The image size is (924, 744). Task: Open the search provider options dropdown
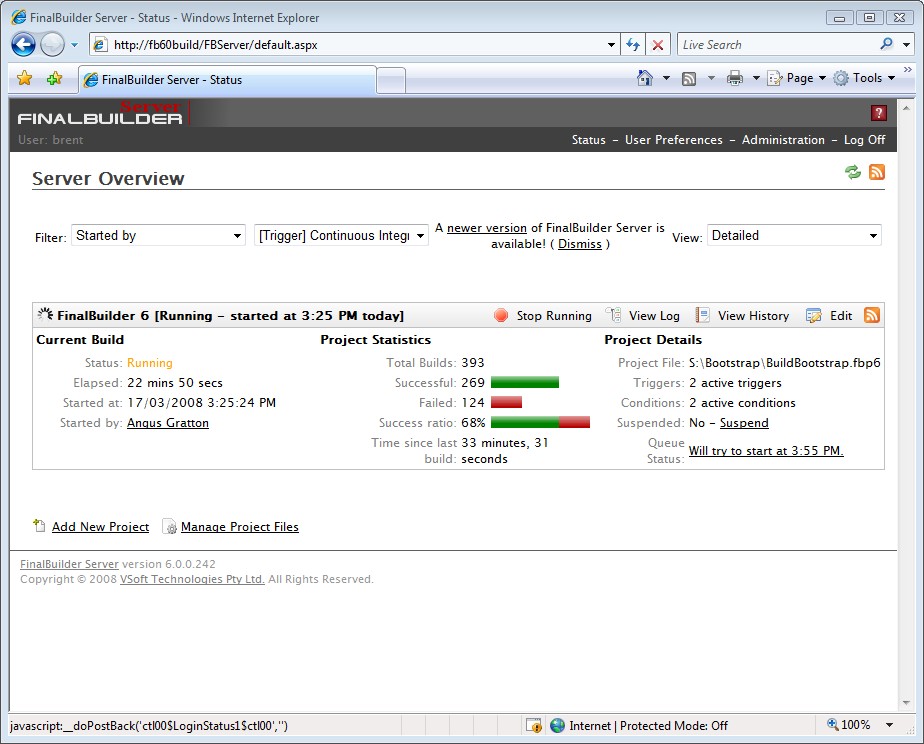906,45
